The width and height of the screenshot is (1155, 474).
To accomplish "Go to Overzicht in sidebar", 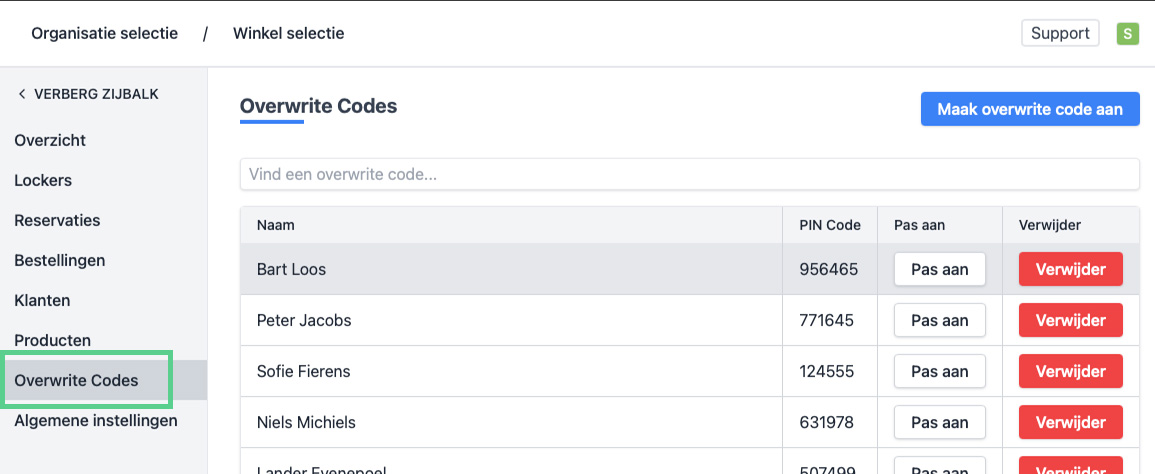I will tap(50, 140).
